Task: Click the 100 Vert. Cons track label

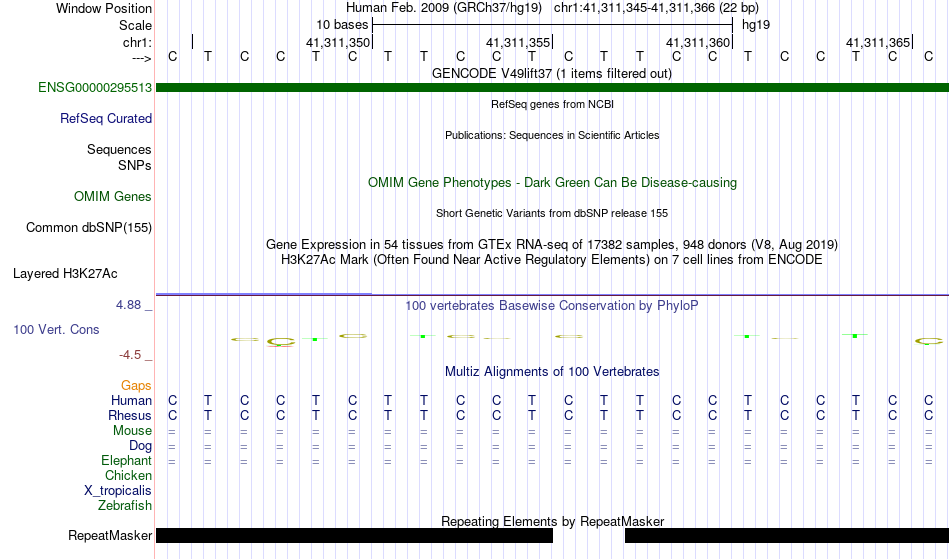Action: click(56, 330)
